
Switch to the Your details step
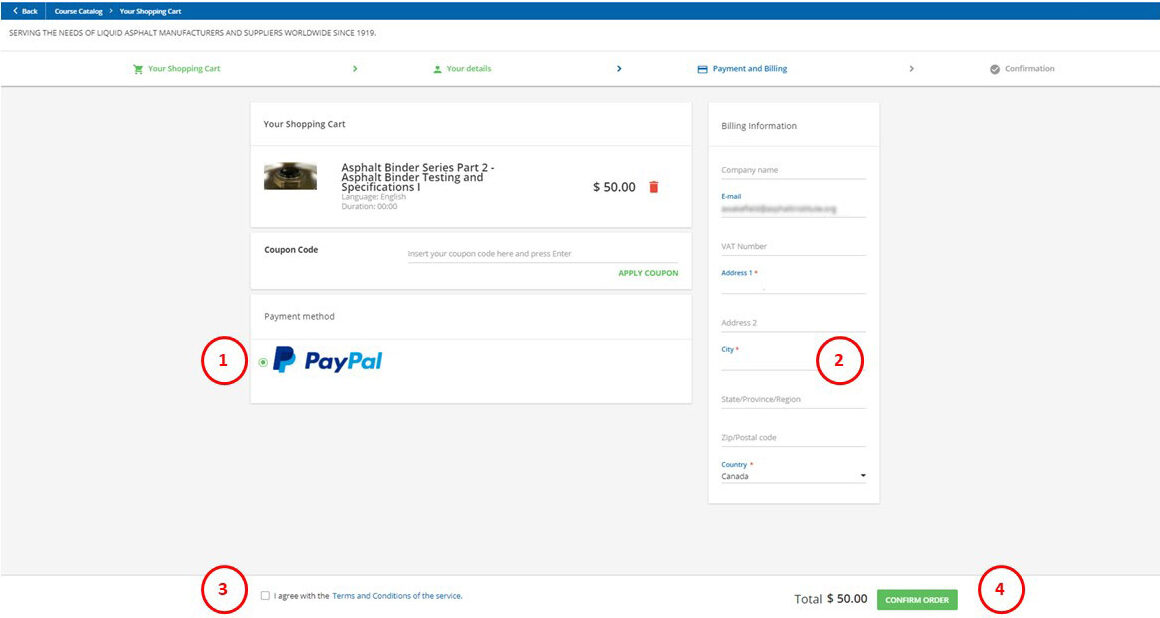point(468,69)
